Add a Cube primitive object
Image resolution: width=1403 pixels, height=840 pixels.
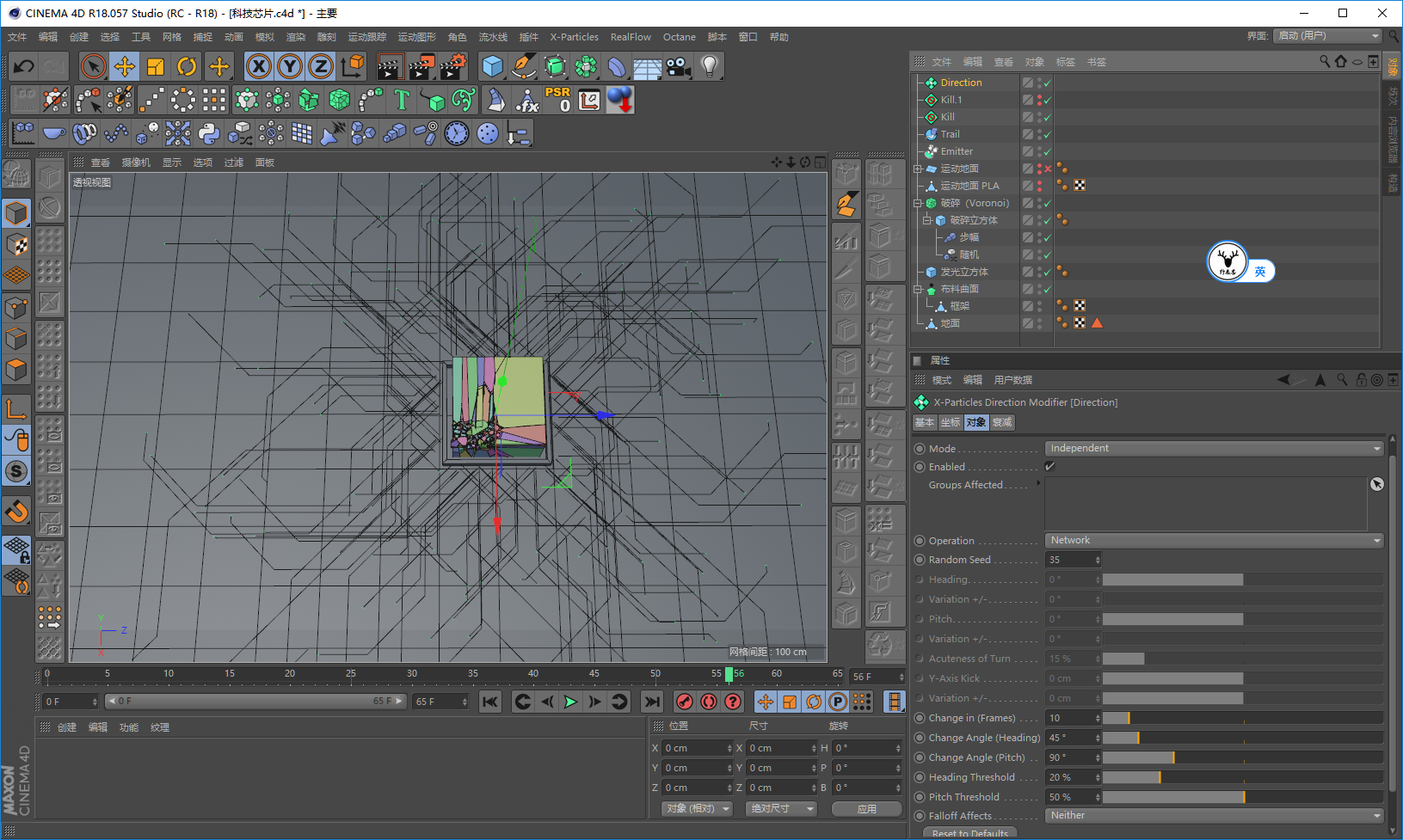[x=492, y=67]
